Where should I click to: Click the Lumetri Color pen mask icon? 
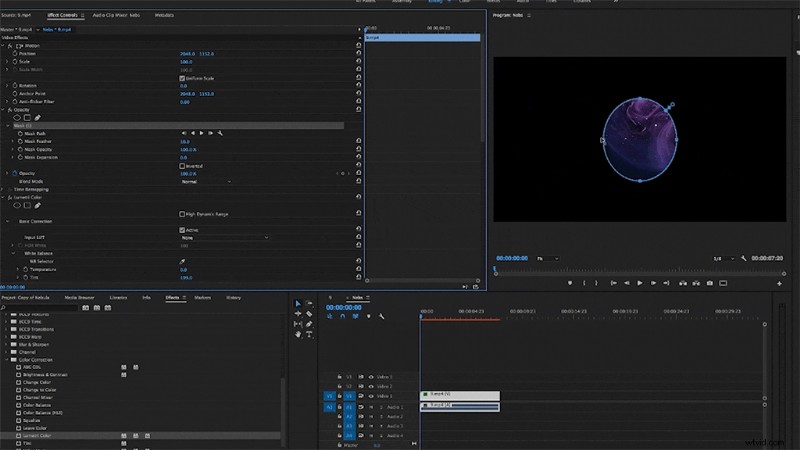click(x=37, y=205)
